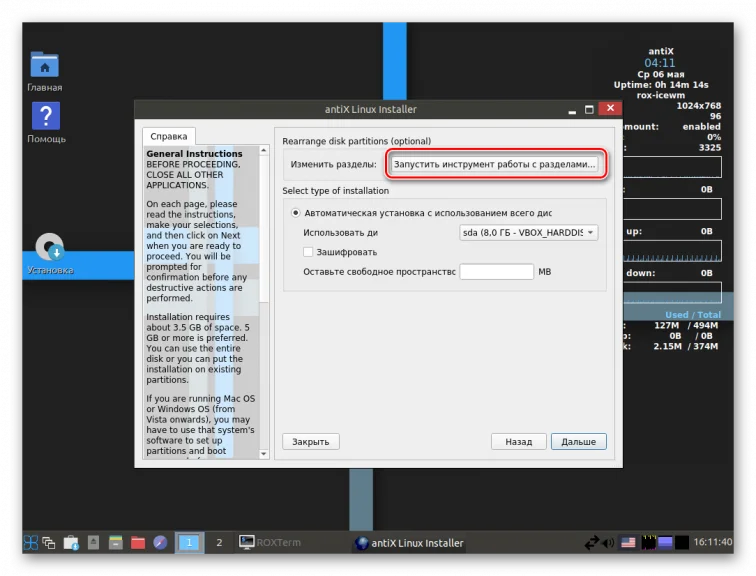The image size is (756, 576).
Task: Open the package installer icon in taskbar
Action: (71, 543)
